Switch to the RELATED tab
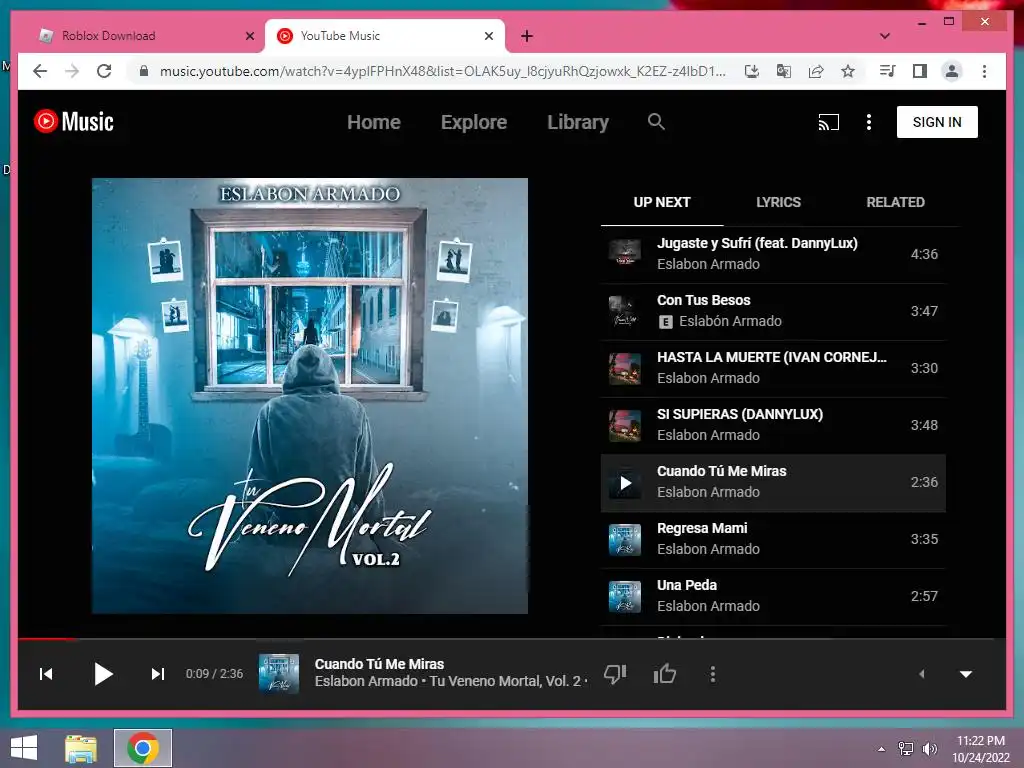1024x768 pixels. (895, 202)
